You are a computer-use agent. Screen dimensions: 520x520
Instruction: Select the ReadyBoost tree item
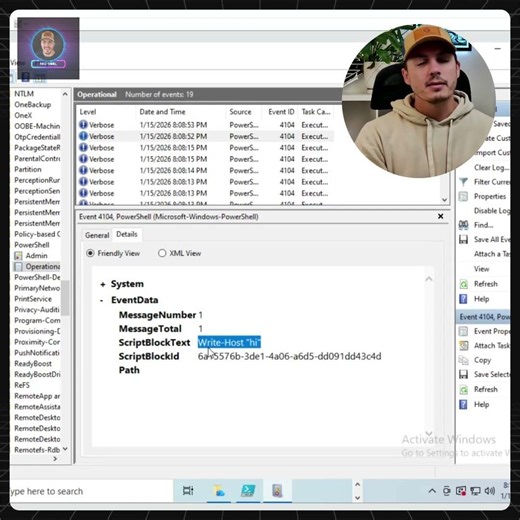[33, 364]
